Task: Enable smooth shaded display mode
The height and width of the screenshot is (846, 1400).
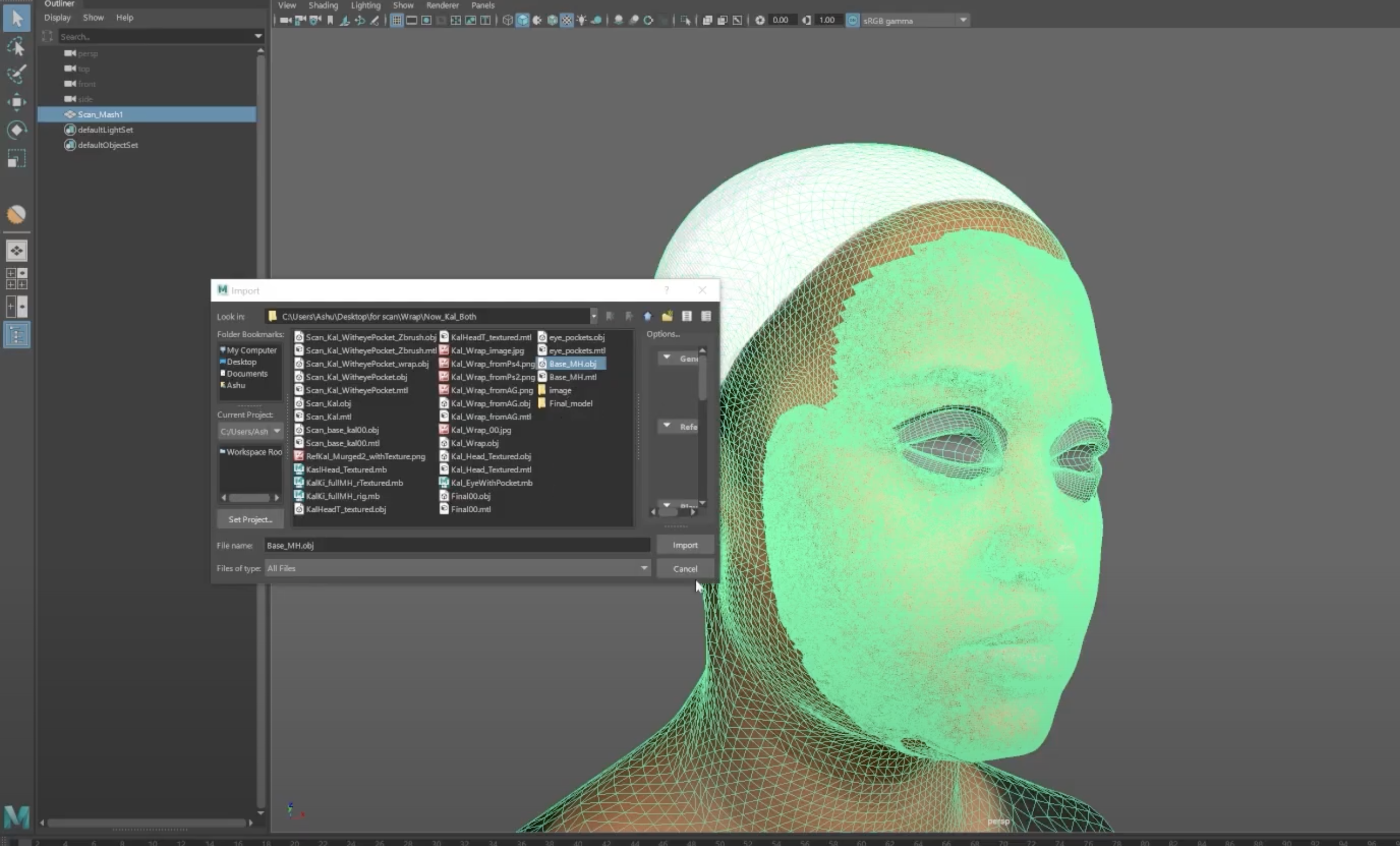Action: click(522, 20)
